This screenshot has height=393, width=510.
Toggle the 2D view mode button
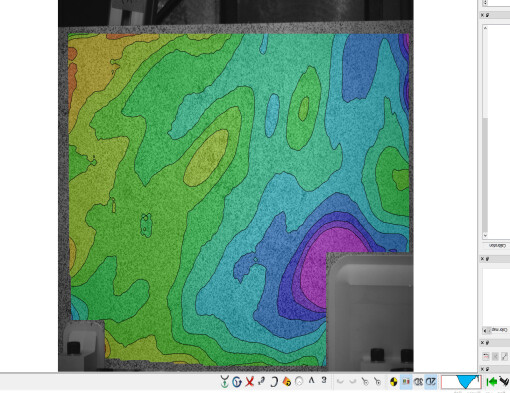coord(431,382)
